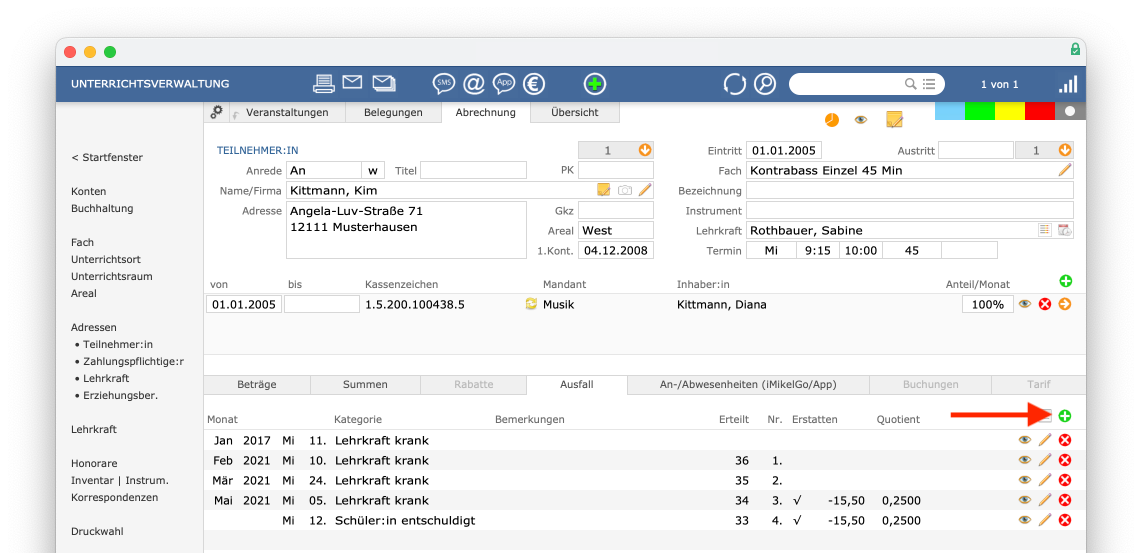Screen dimensions: 1142x553
Task: Select the Beträge tab
Action: (257, 384)
